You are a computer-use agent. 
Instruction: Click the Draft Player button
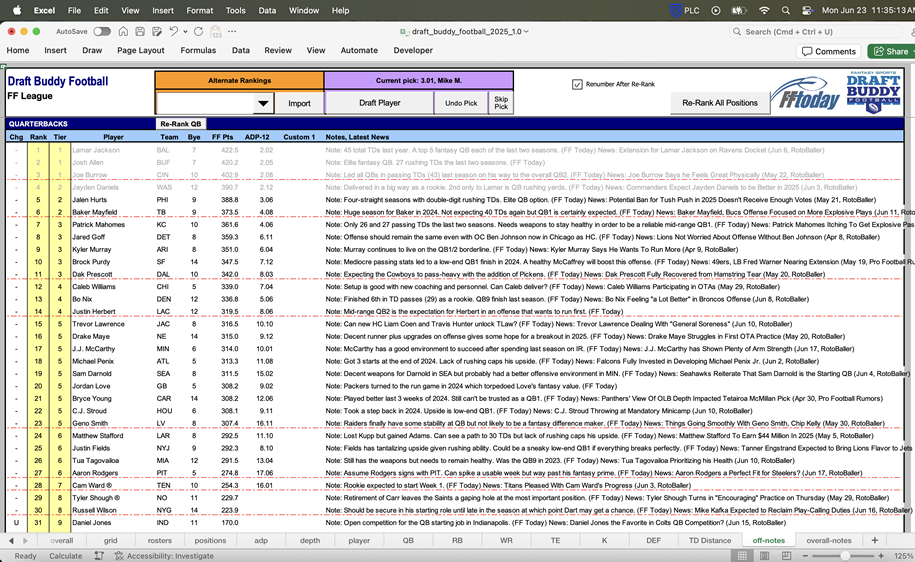pos(380,103)
